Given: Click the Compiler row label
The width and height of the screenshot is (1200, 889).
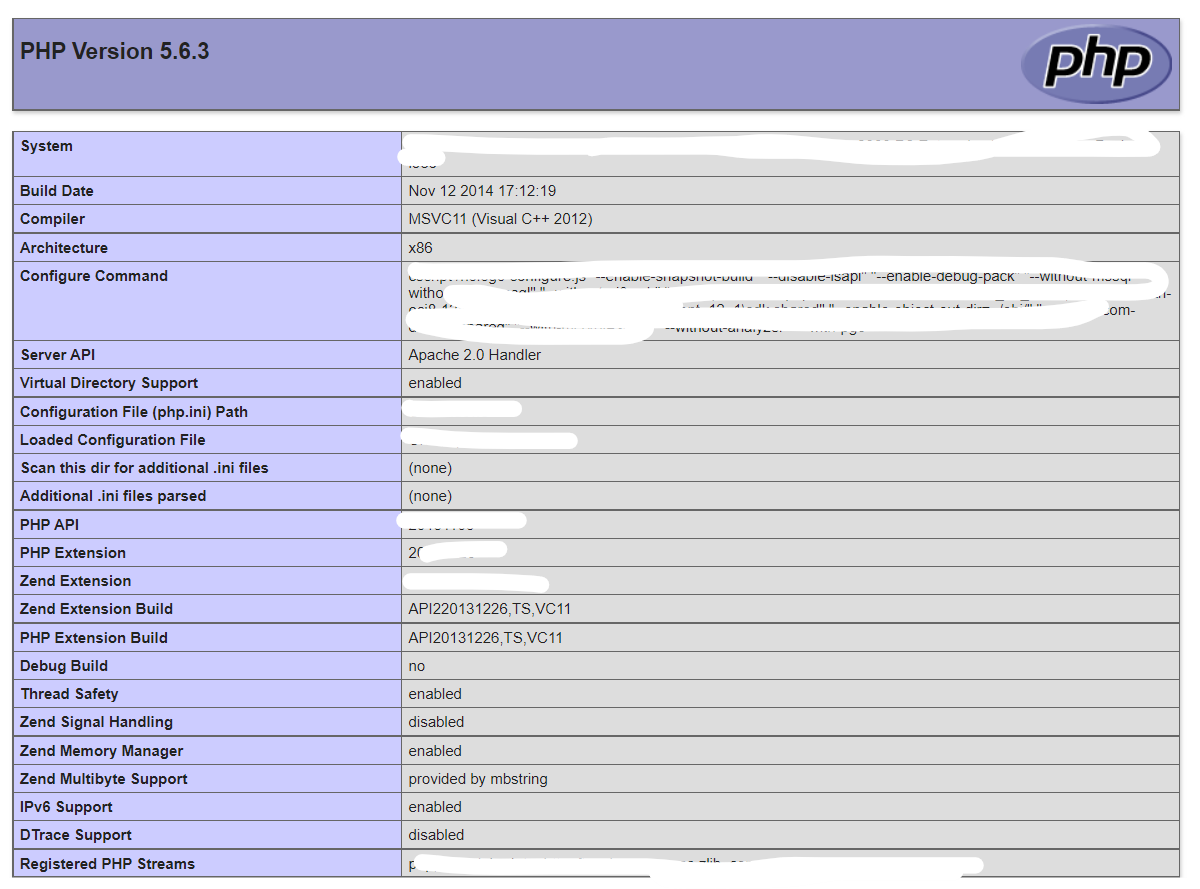Looking at the screenshot, I should click(53, 219).
